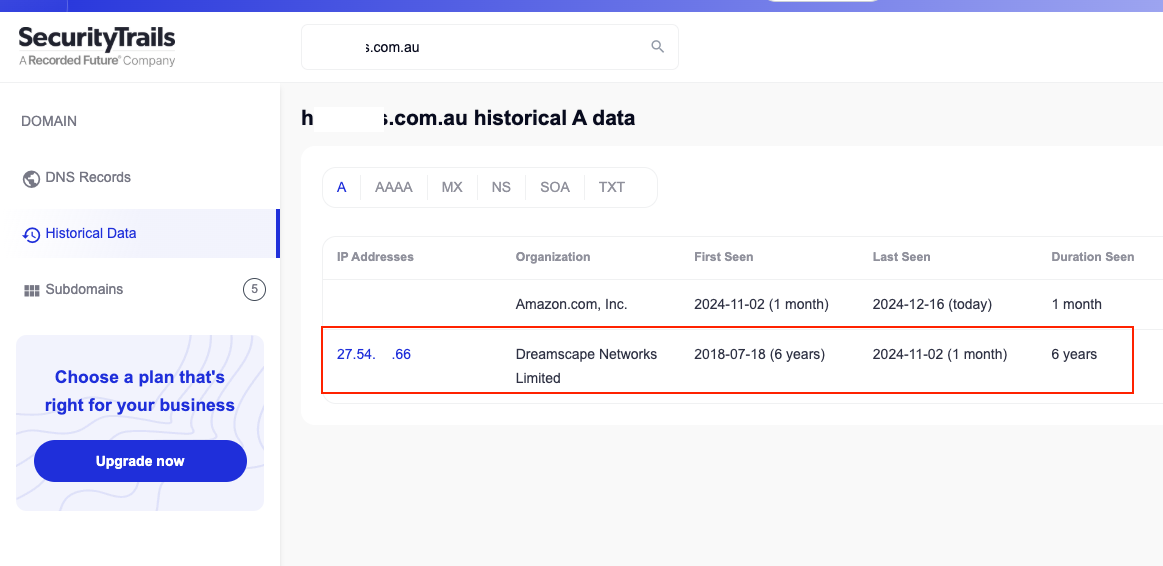1163x566 pixels.
Task: Click the search magnifier icon
Action: tap(657, 47)
